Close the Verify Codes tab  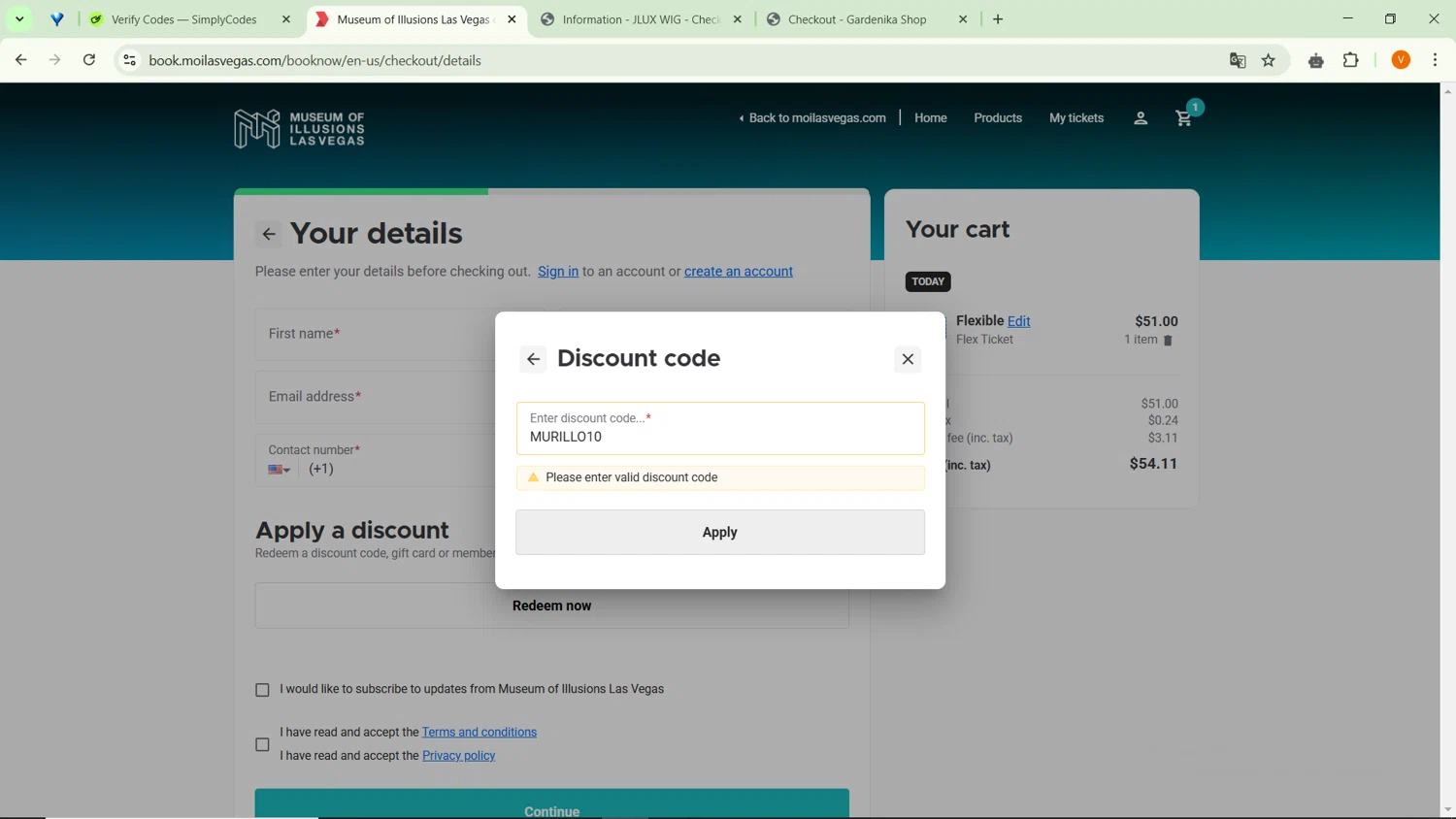(x=286, y=19)
